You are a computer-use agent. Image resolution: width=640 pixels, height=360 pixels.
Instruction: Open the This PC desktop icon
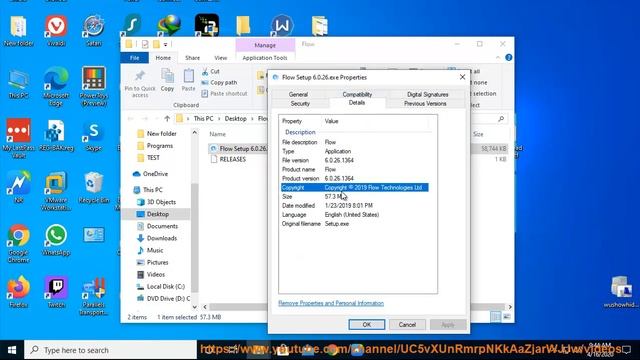tap(18, 84)
